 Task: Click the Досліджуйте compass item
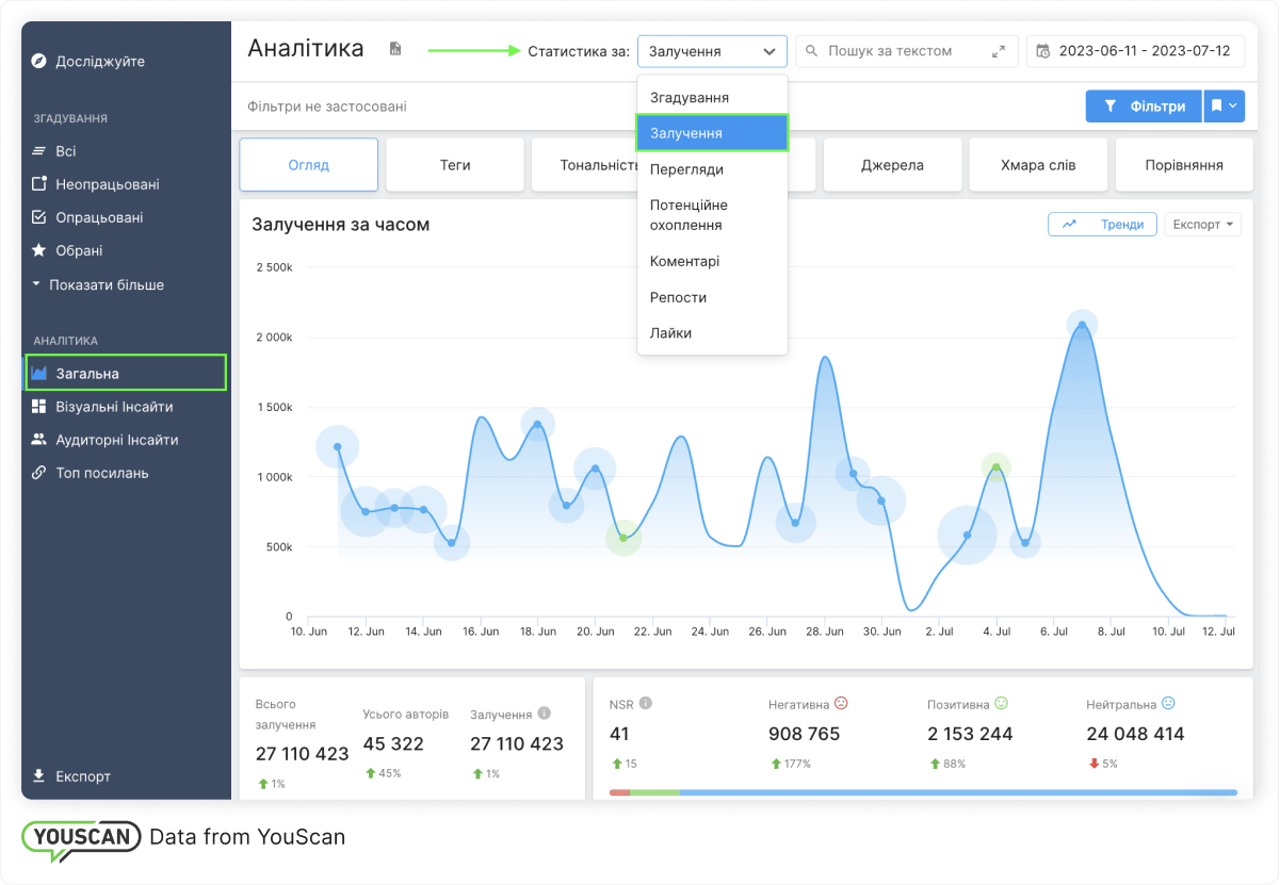[x=100, y=61]
